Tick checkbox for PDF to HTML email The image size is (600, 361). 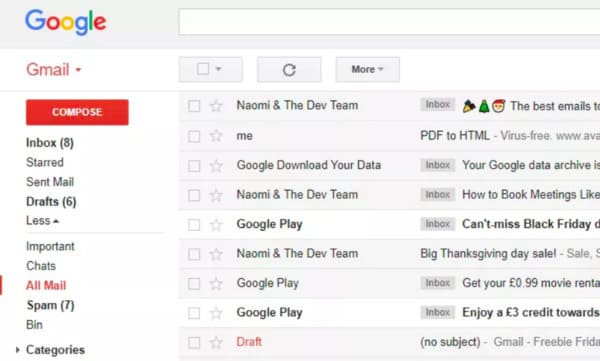[x=194, y=136]
